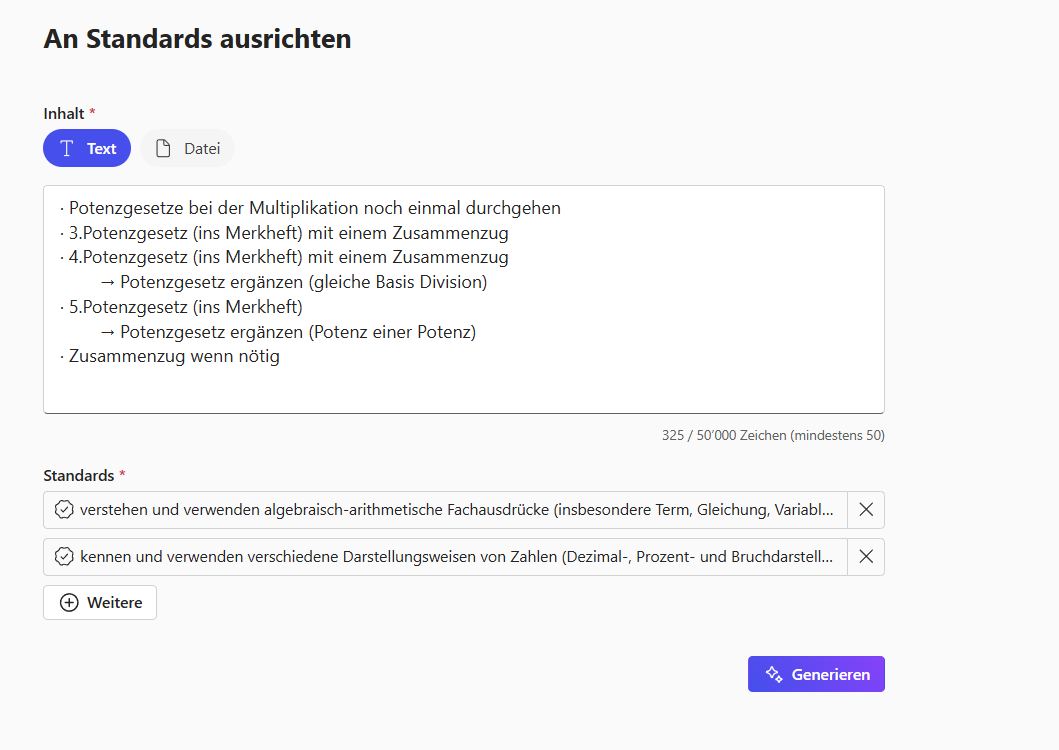Remove the Darstellungsweisen von Zahlen standard
The image size is (1059, 750).
click(866, 557)
